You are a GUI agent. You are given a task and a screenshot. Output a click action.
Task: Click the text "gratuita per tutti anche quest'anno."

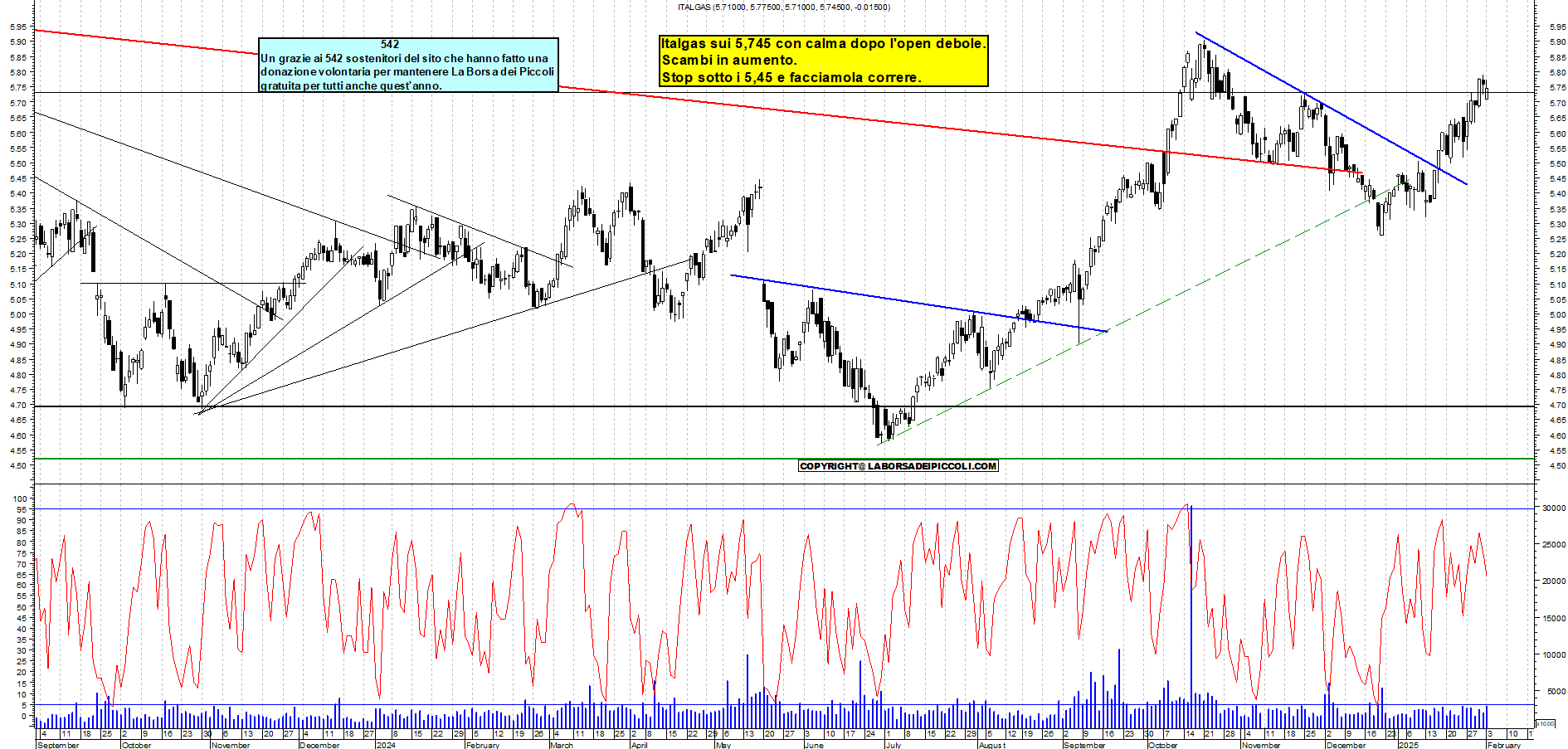[x=352, y=85]
